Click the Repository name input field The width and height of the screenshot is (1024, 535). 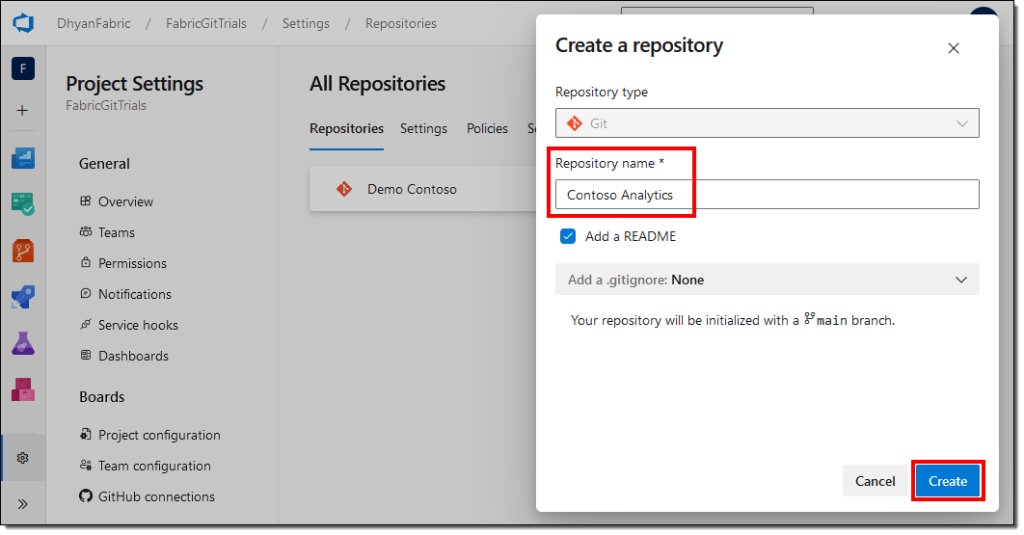tap(766, 195)
